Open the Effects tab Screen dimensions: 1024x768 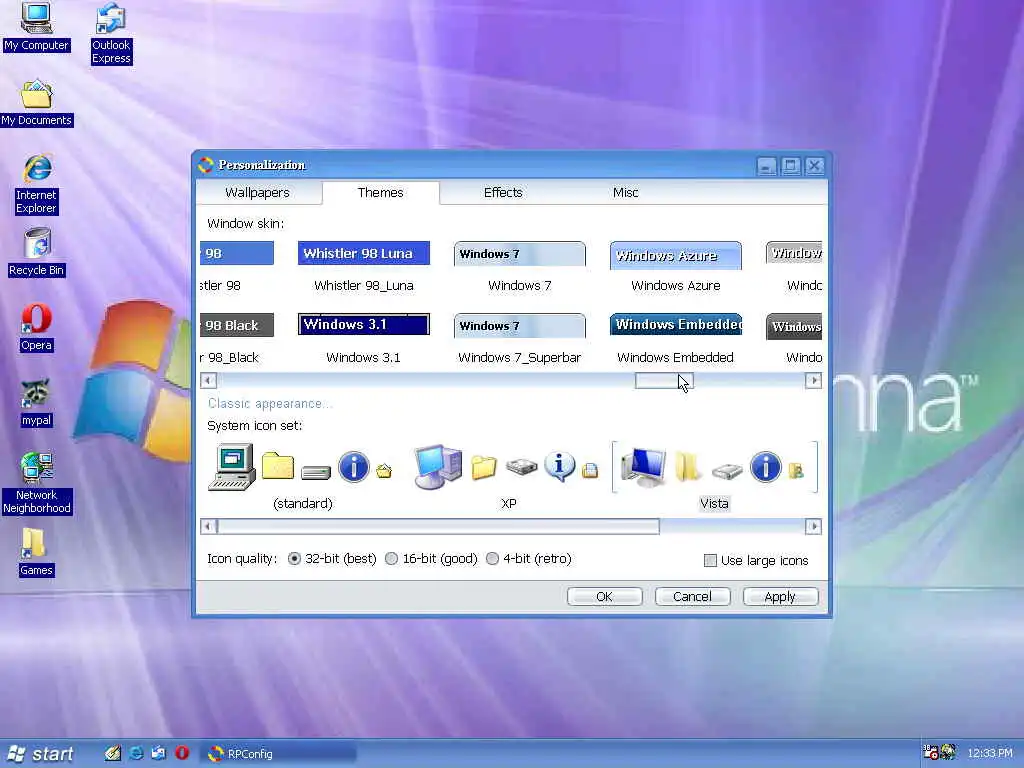503,193
